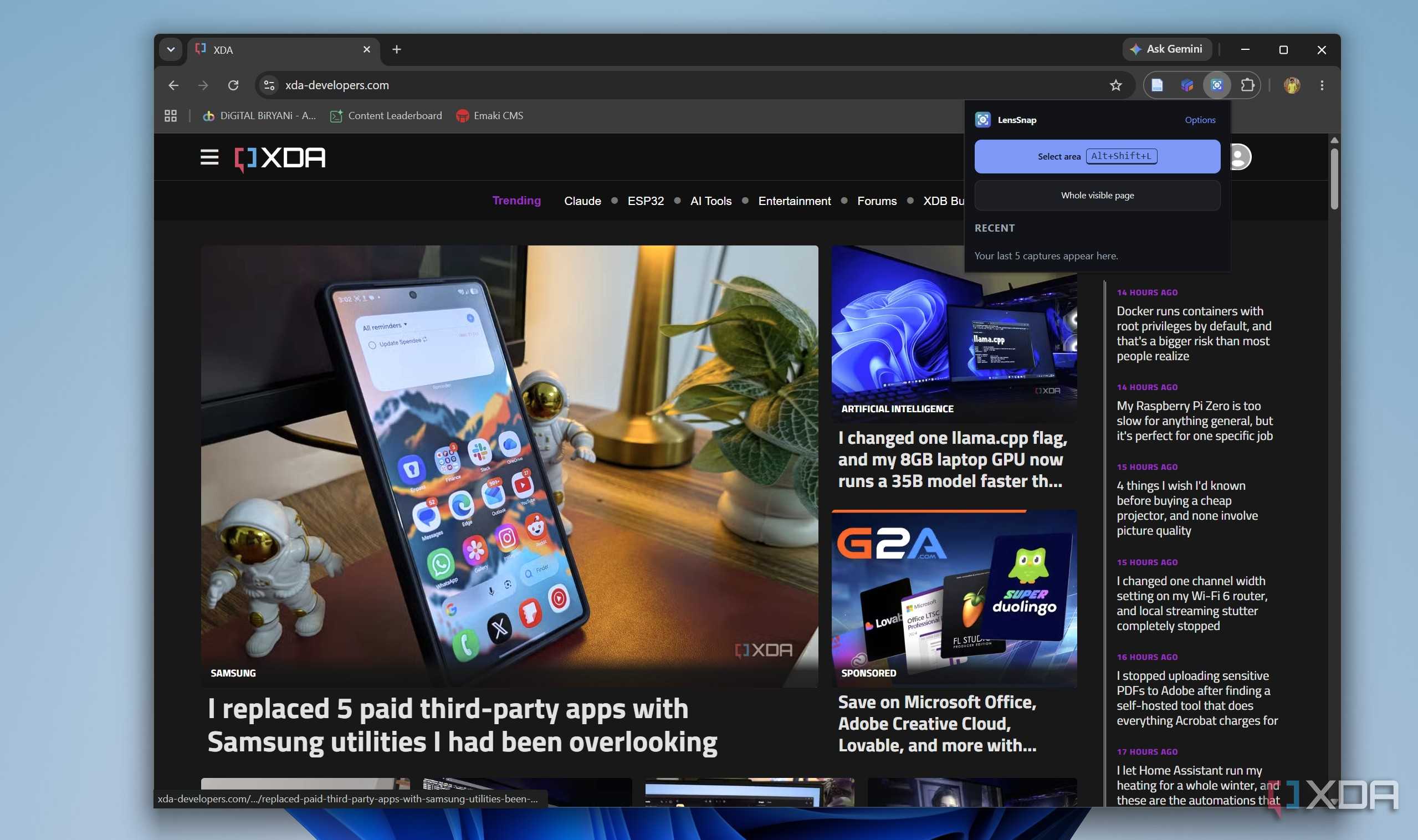Close the XDA tab
Image resolution: width=1418 pixels, height=840 pixels.
(x=367, y=50)
